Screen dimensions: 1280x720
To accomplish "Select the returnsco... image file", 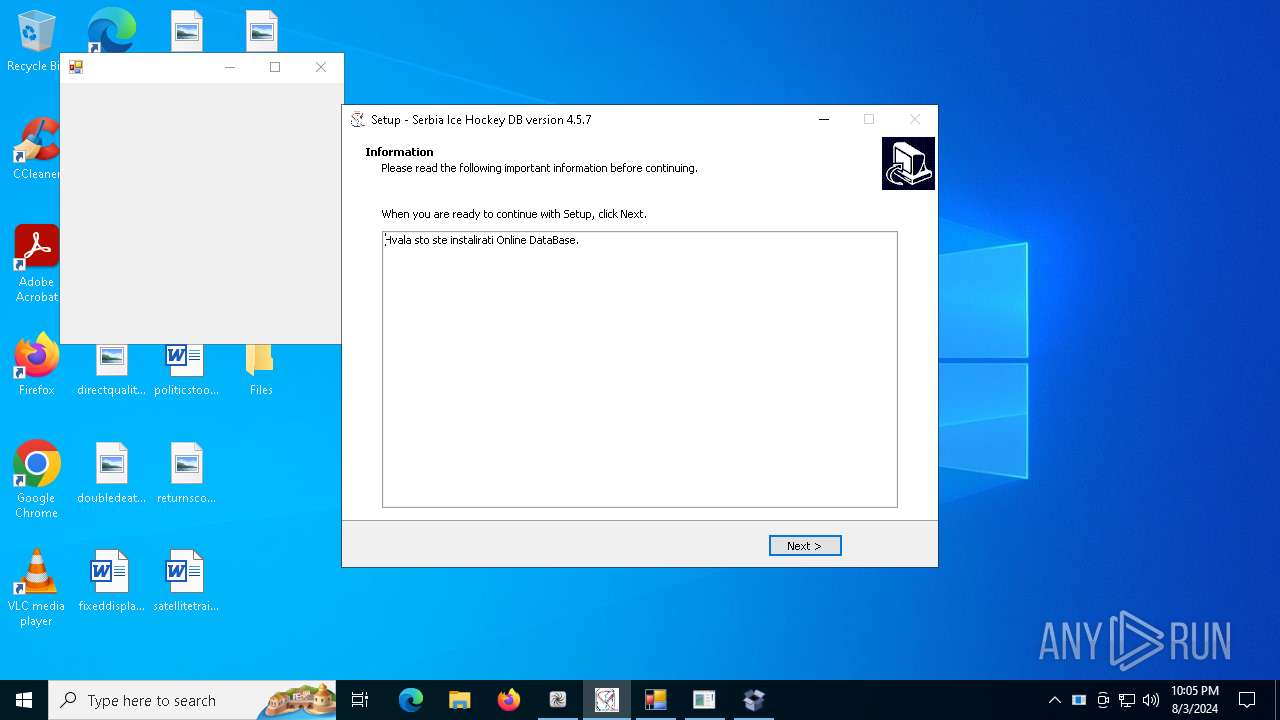I will pos(186,474).
